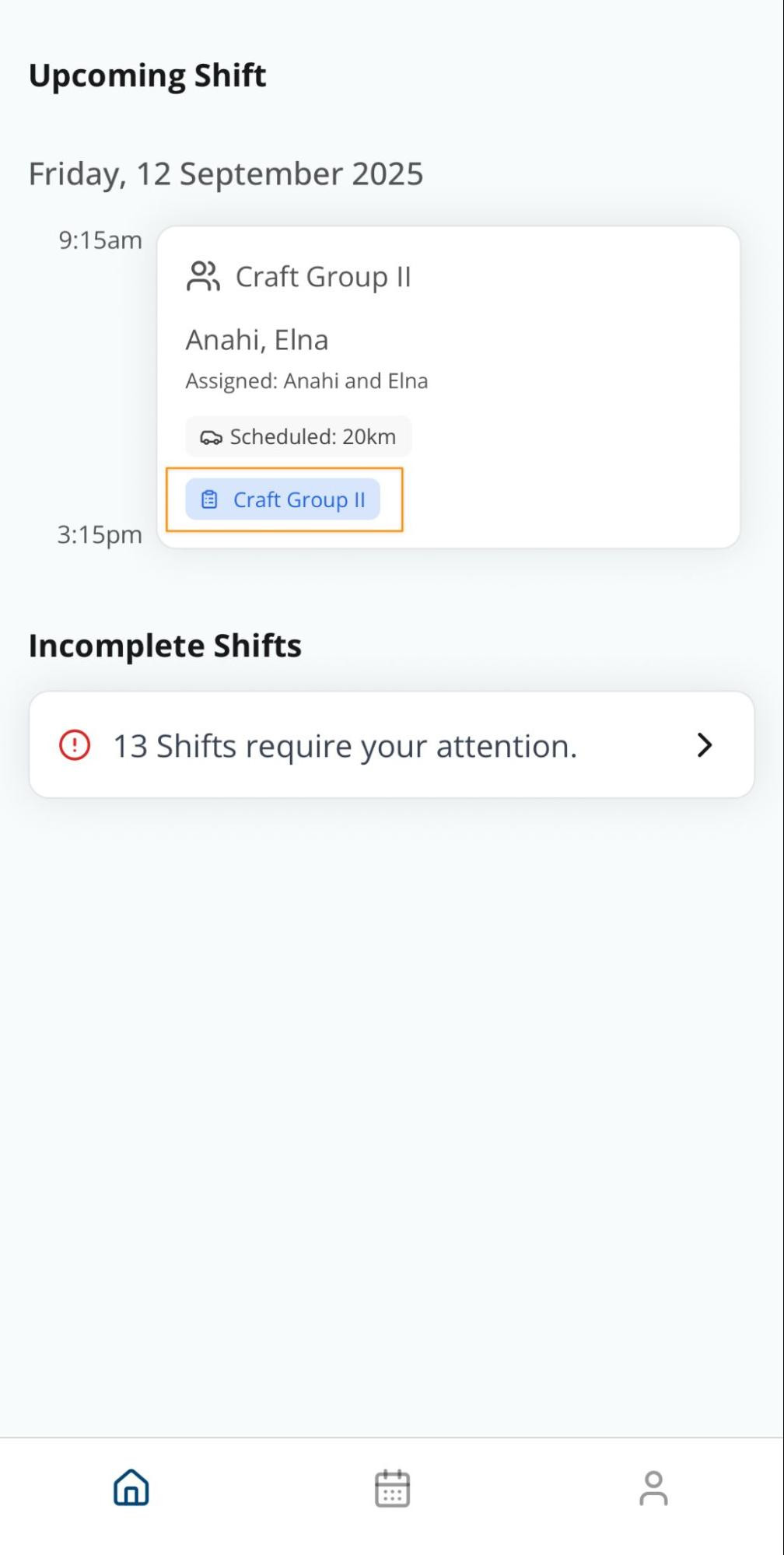Image resolution: width=784 pixels, height=1555 pixels.
Task: Expand incomplete shifts using right chevron
Action: click(x=704, y=745)
